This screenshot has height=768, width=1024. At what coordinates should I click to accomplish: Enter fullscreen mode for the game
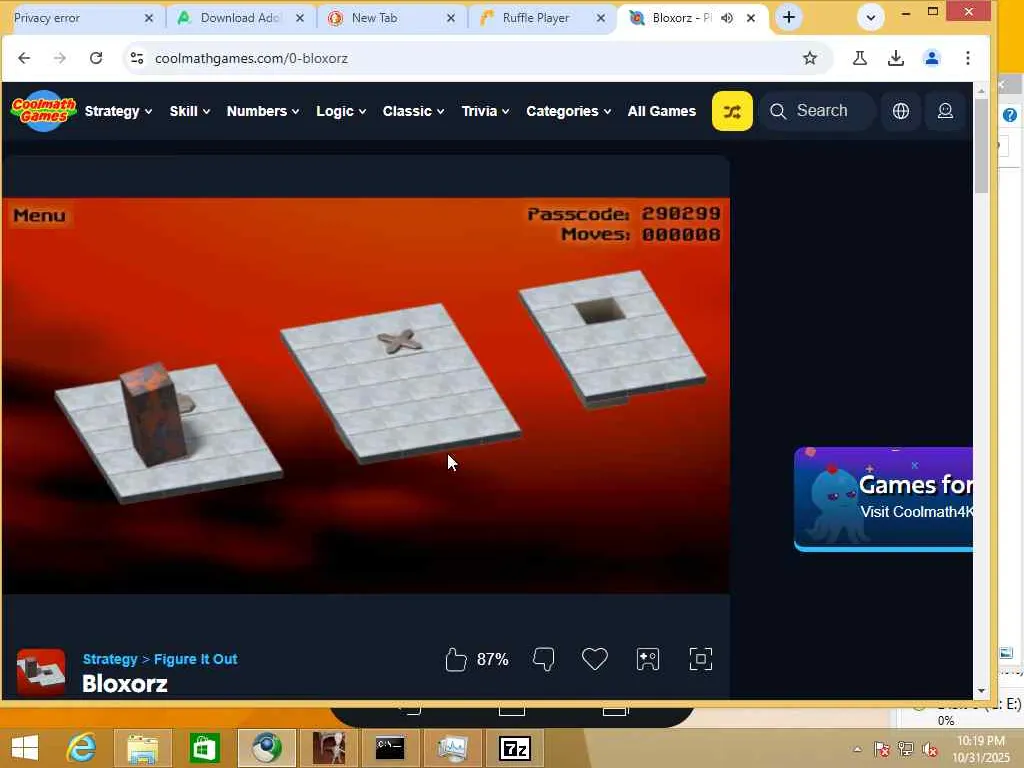(701, 659)
